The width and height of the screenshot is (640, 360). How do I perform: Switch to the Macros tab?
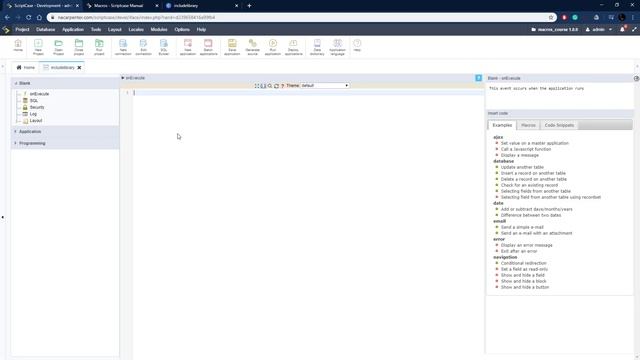pyautogui.click(x=528, y=125)
